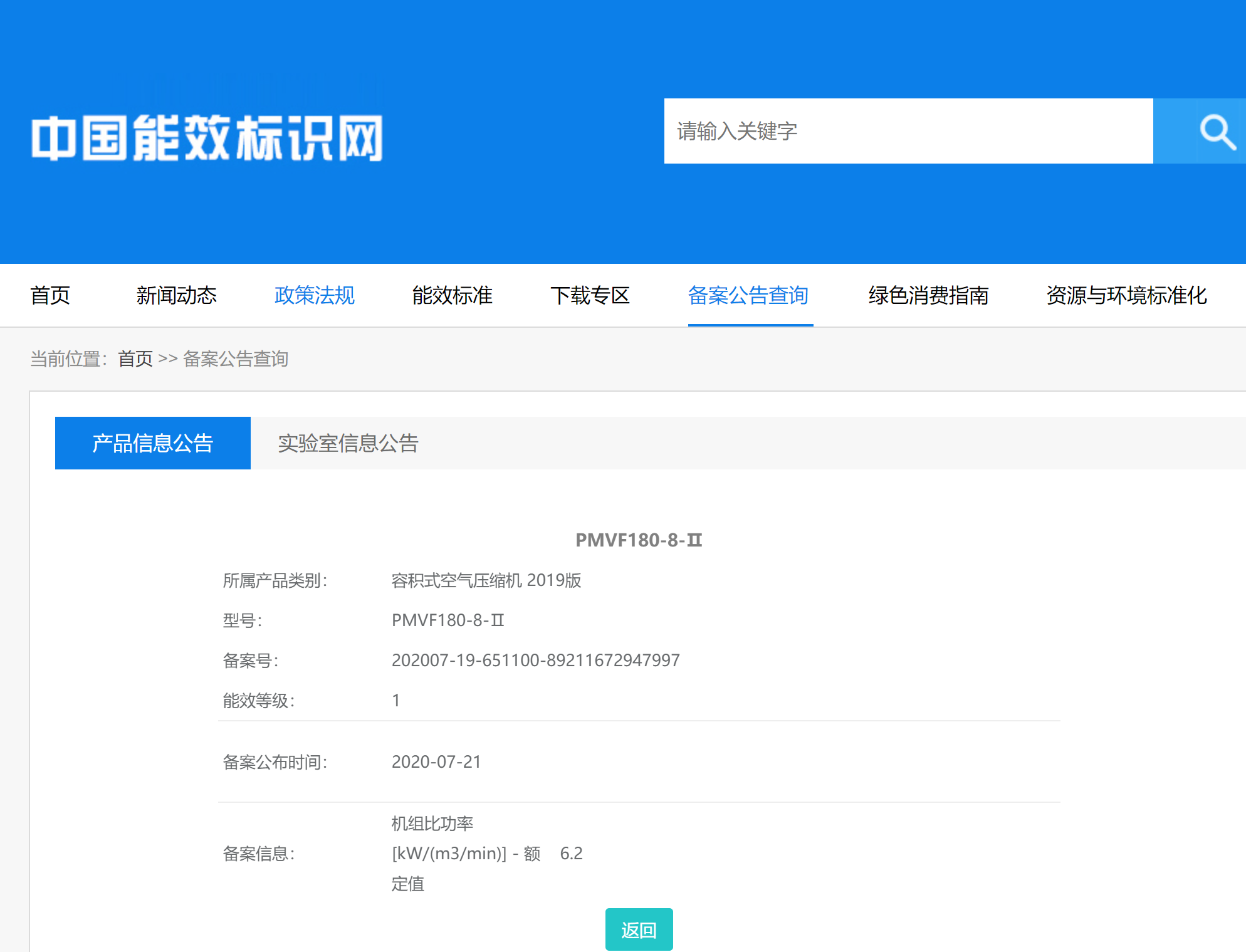This screenshot has width=1246, height=952.
Task: Switch to the 产品信息公告 tab
Action: click(x=153, y=443)
